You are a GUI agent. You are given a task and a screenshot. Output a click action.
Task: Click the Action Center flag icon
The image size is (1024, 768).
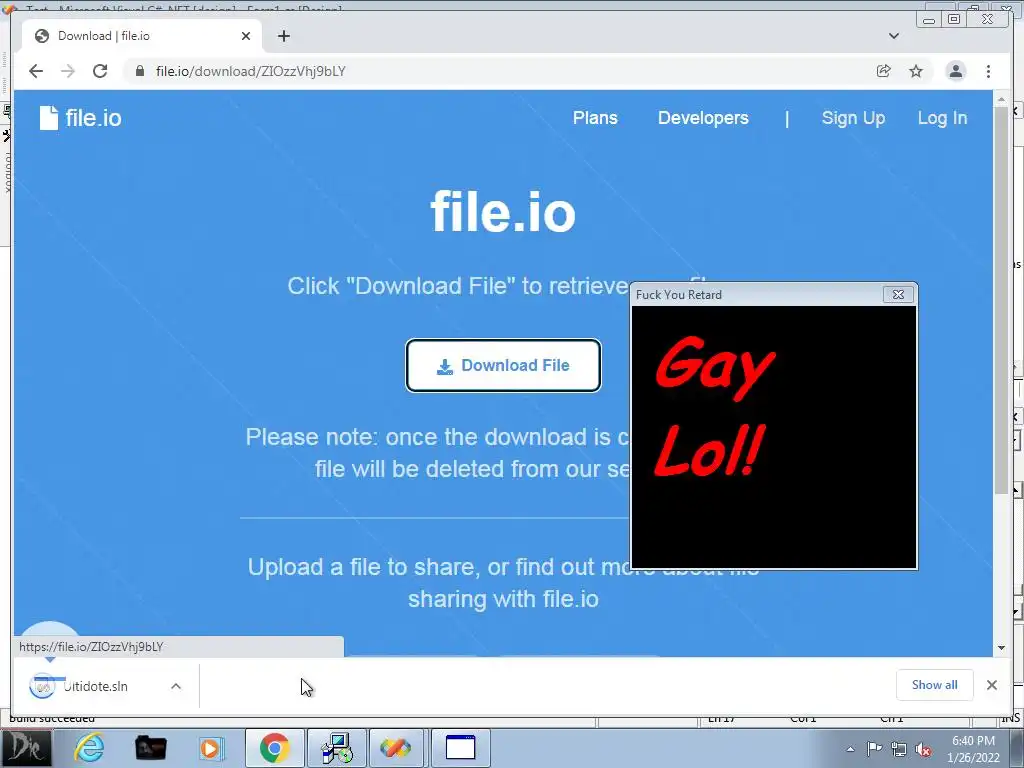[x=874, y=749]
